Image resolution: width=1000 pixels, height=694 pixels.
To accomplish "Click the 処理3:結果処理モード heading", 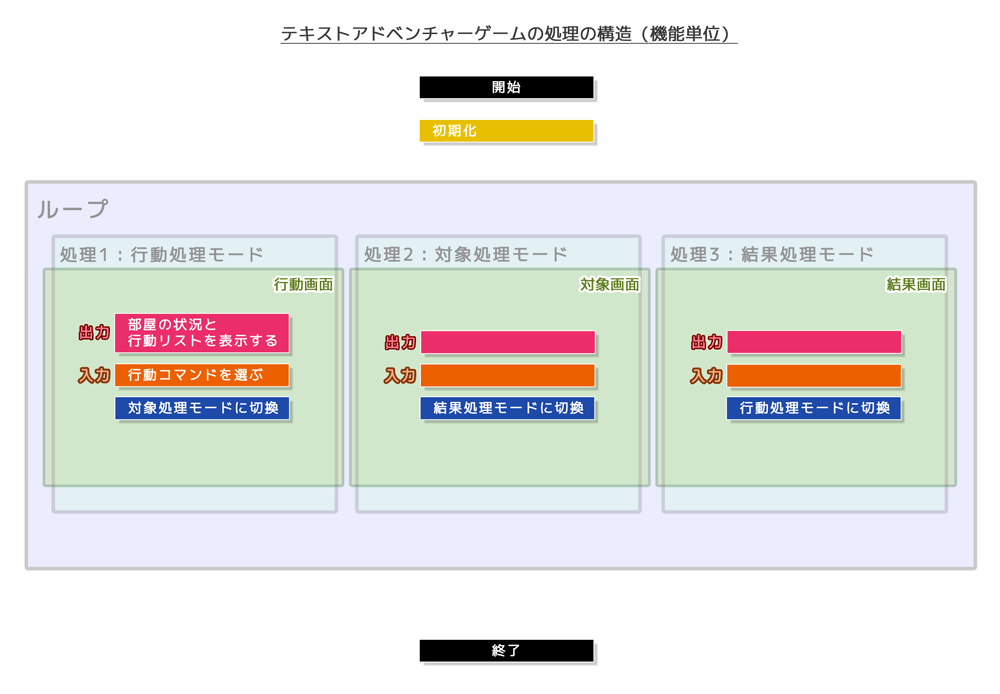I will click(x=772, y=255).
